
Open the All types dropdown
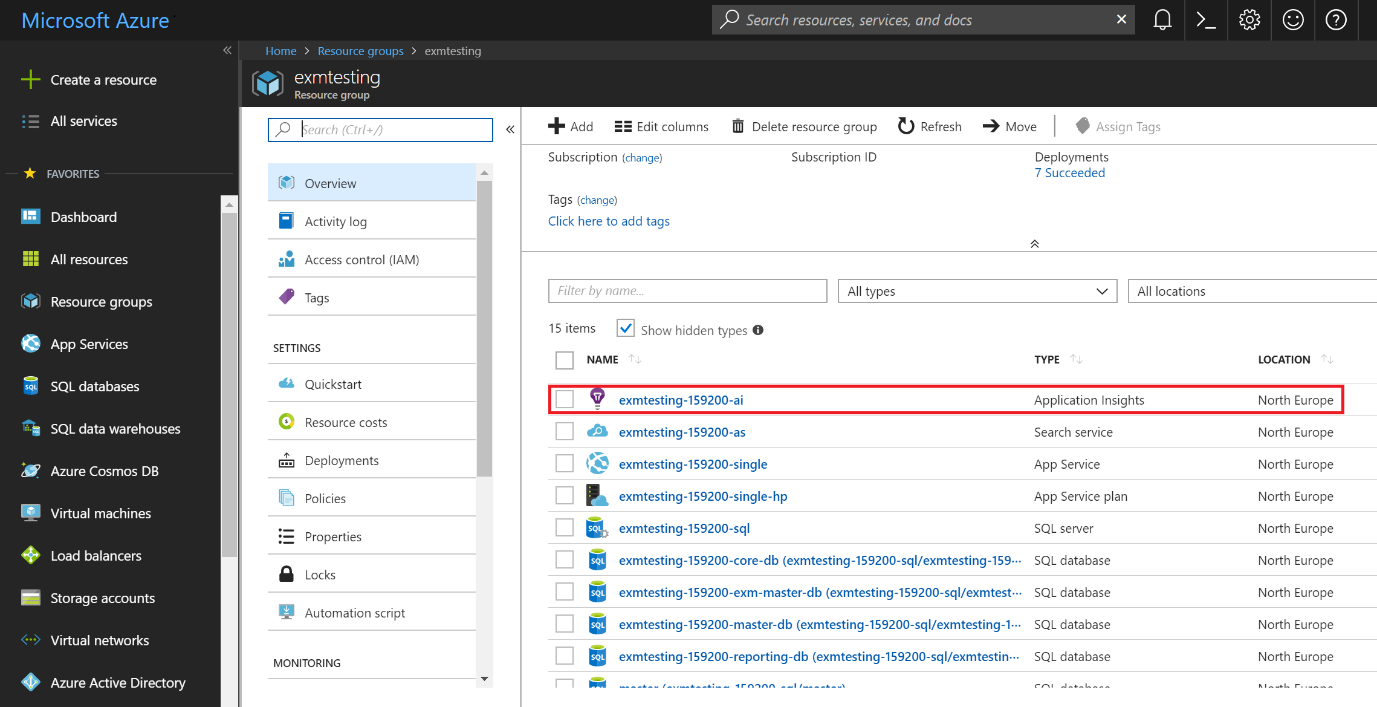(x=977, y=290)
